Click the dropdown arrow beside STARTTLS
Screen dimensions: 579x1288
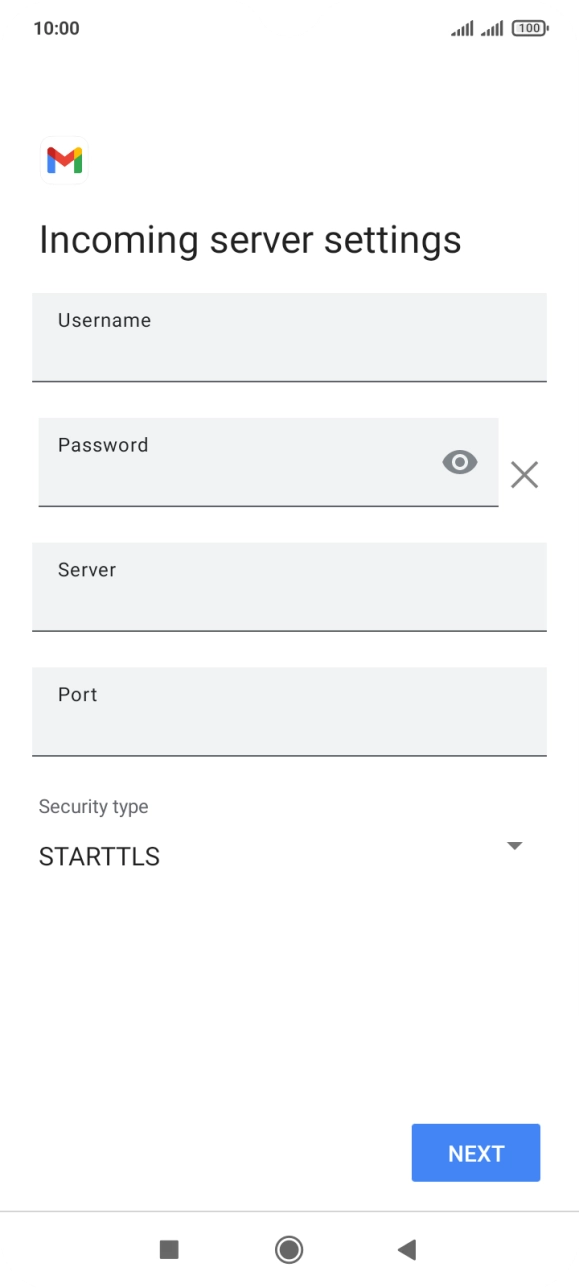click(514, 845)
